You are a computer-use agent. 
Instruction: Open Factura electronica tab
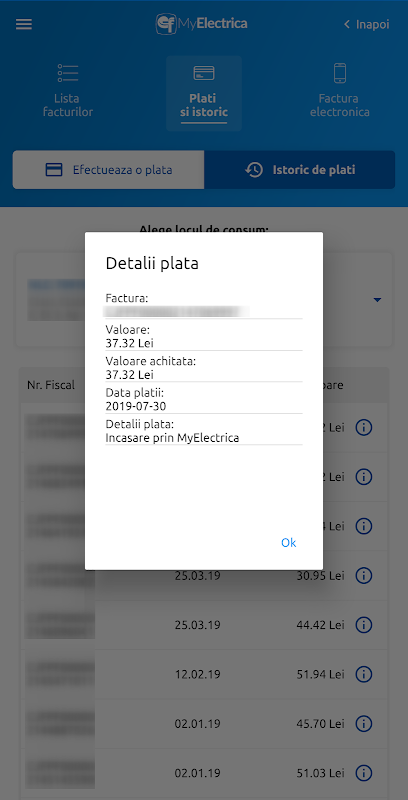coord(340,90)
